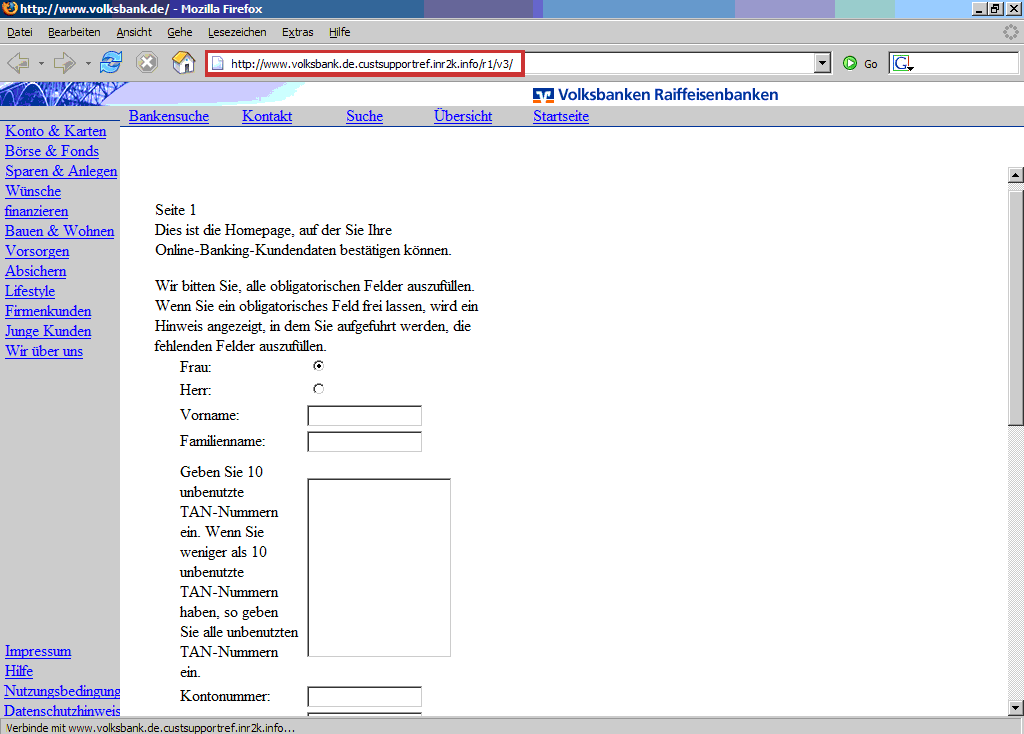The width and height of the screenshot is (1024, 734).
Task: Open Bauen & Wohnen sidebar link
Action: coord(59,231)
